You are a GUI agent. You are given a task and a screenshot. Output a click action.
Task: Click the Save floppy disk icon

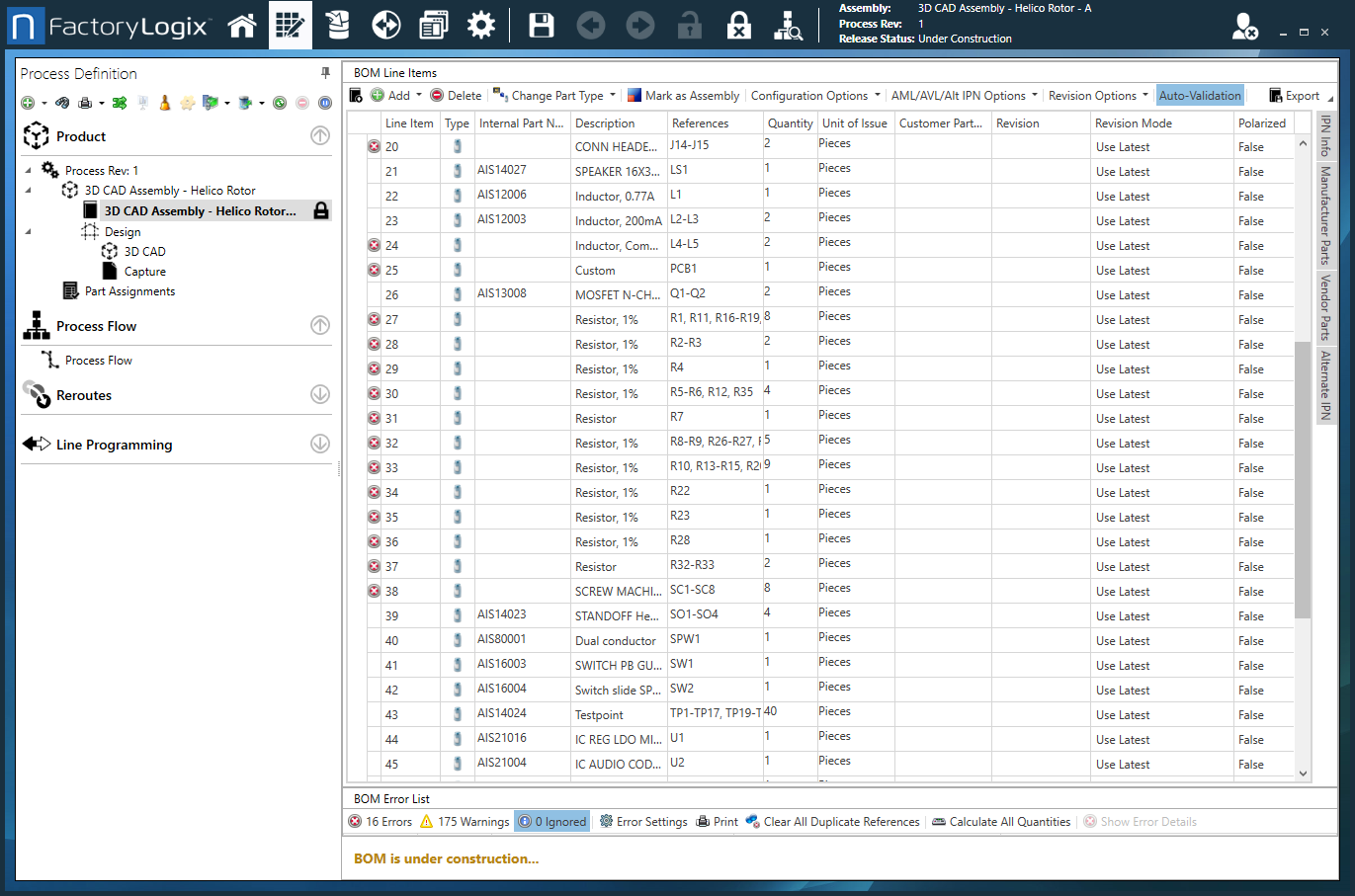coord(542,26)
